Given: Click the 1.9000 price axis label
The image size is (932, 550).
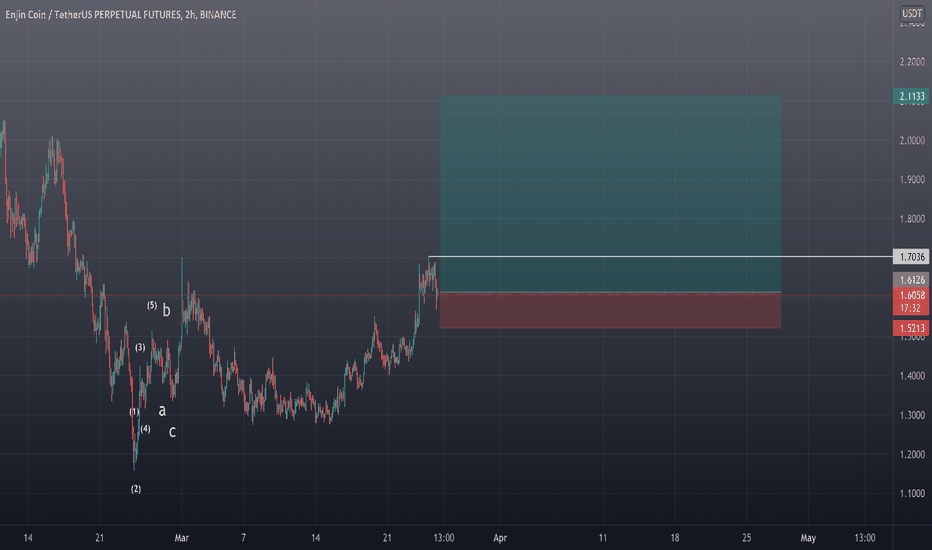Looking at the screenshot, I should coord(912,180).
